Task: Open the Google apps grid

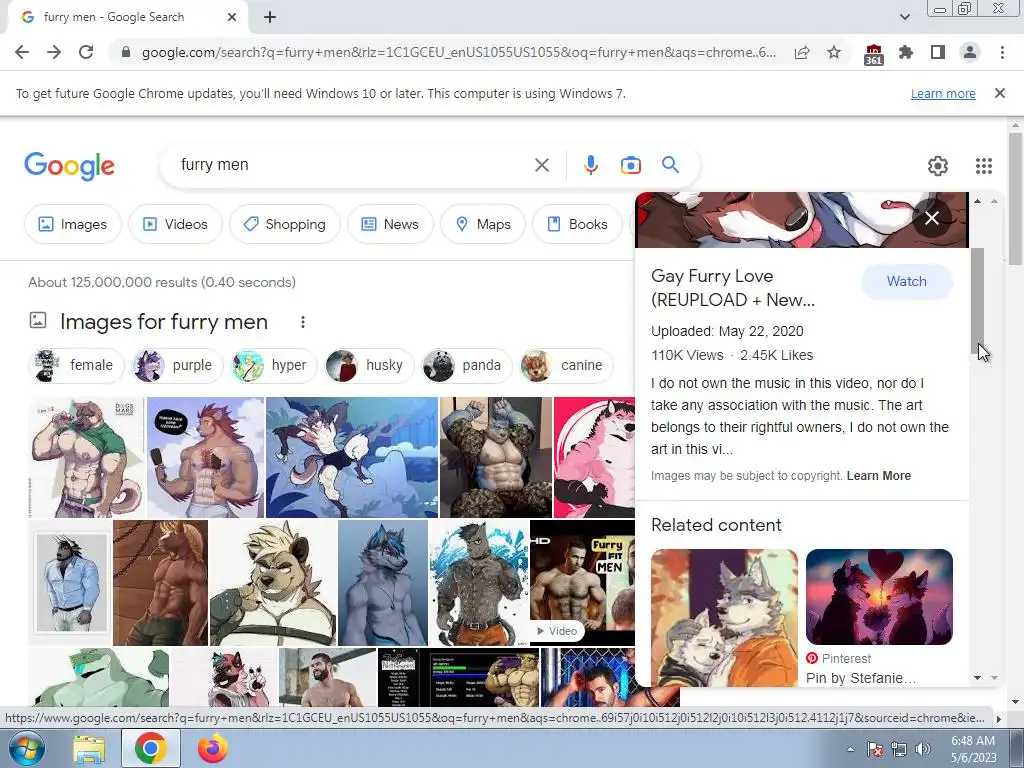Action: [x=984, y=166]
